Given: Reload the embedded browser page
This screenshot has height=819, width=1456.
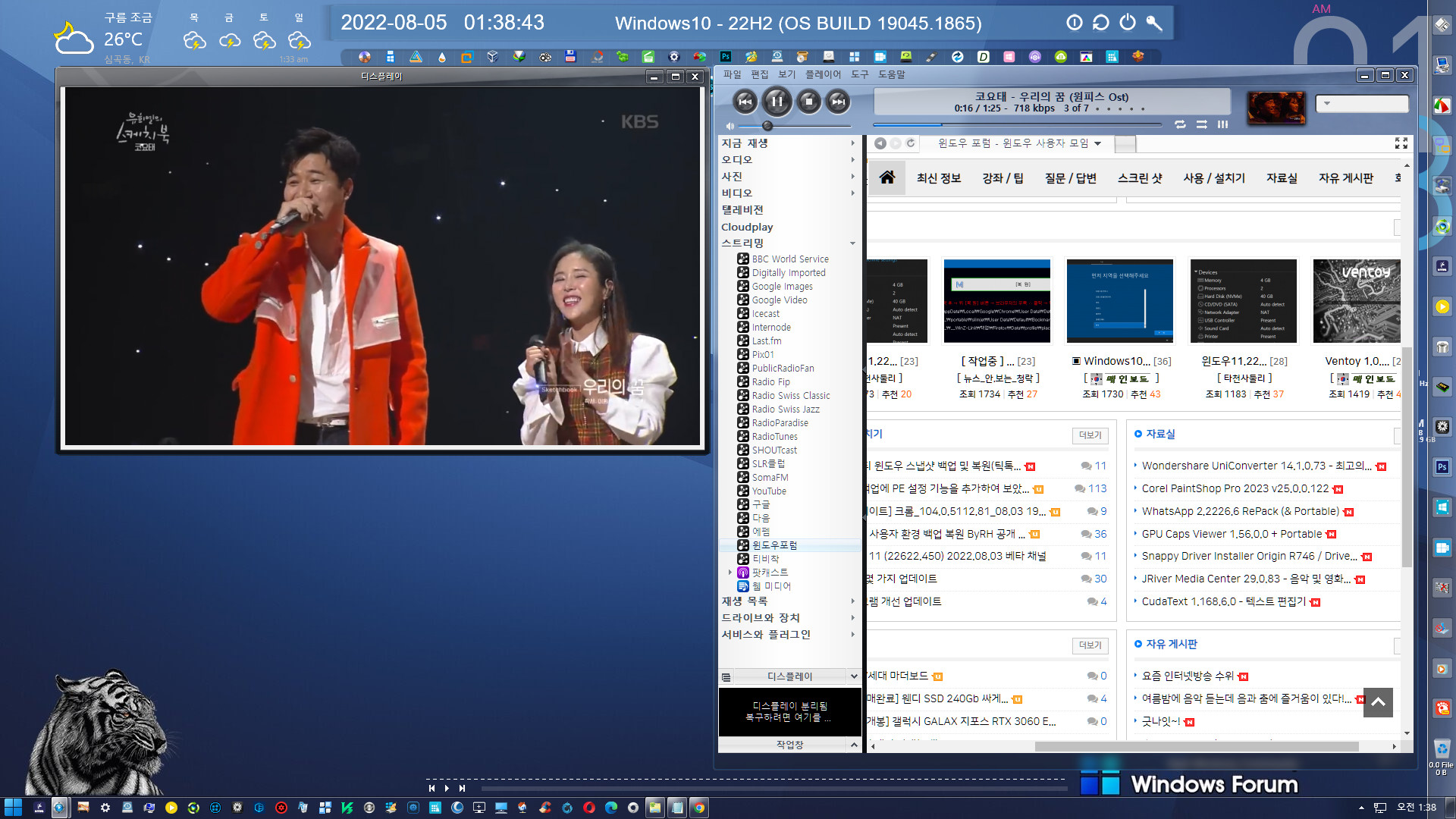Looking at the screenshot, I should pos(911,143).
